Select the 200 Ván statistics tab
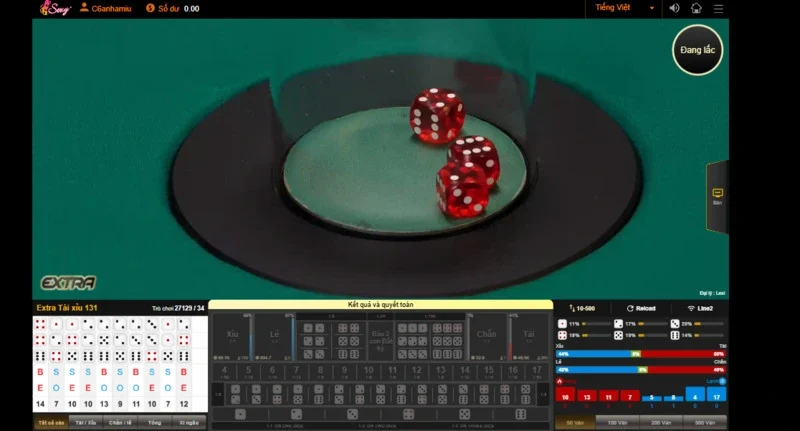This screenshot has width=800, height=431. [x=661, y=423]
